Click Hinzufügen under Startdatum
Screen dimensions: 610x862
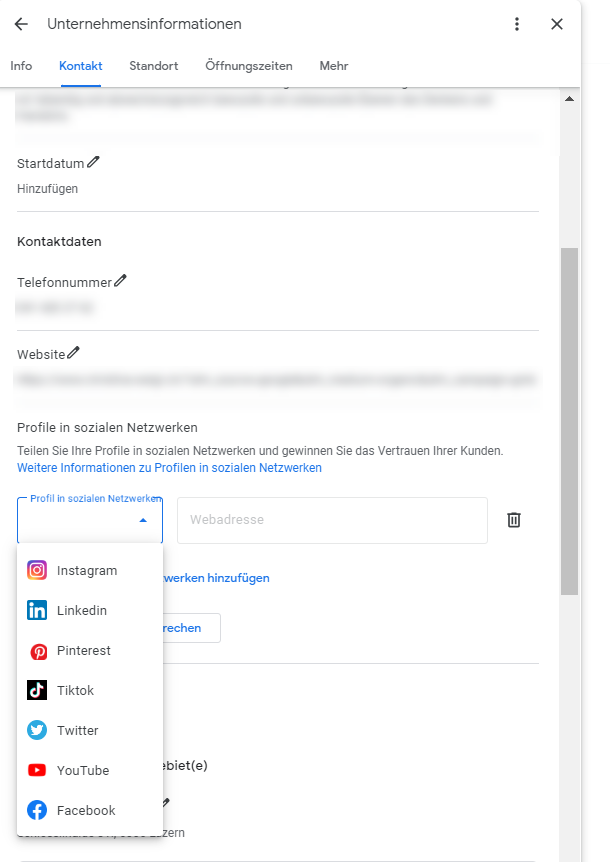(x=47, y=189)
